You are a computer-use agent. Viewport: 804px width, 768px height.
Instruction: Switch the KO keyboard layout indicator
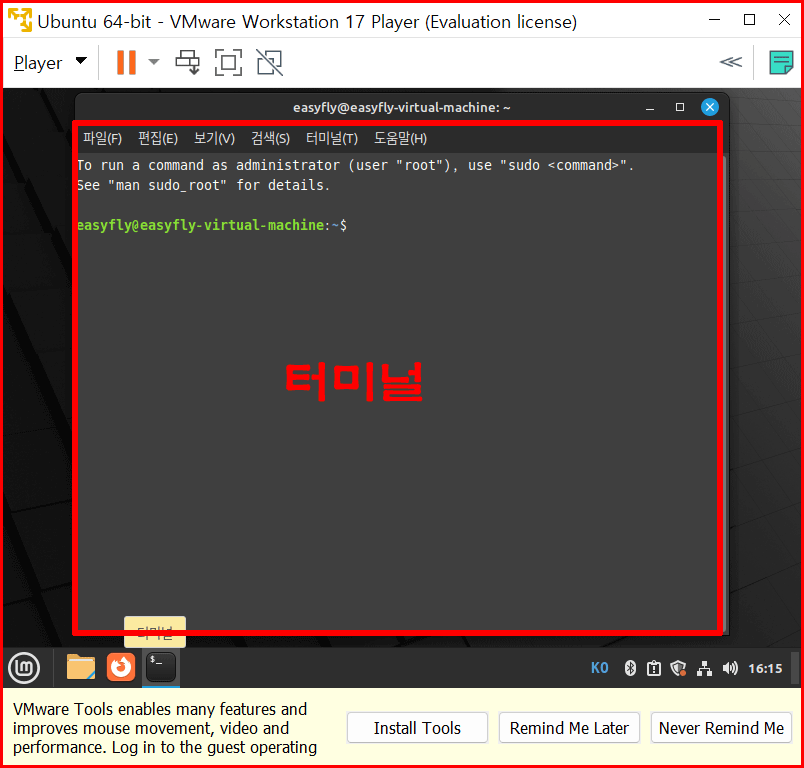[x=599, y=668]
